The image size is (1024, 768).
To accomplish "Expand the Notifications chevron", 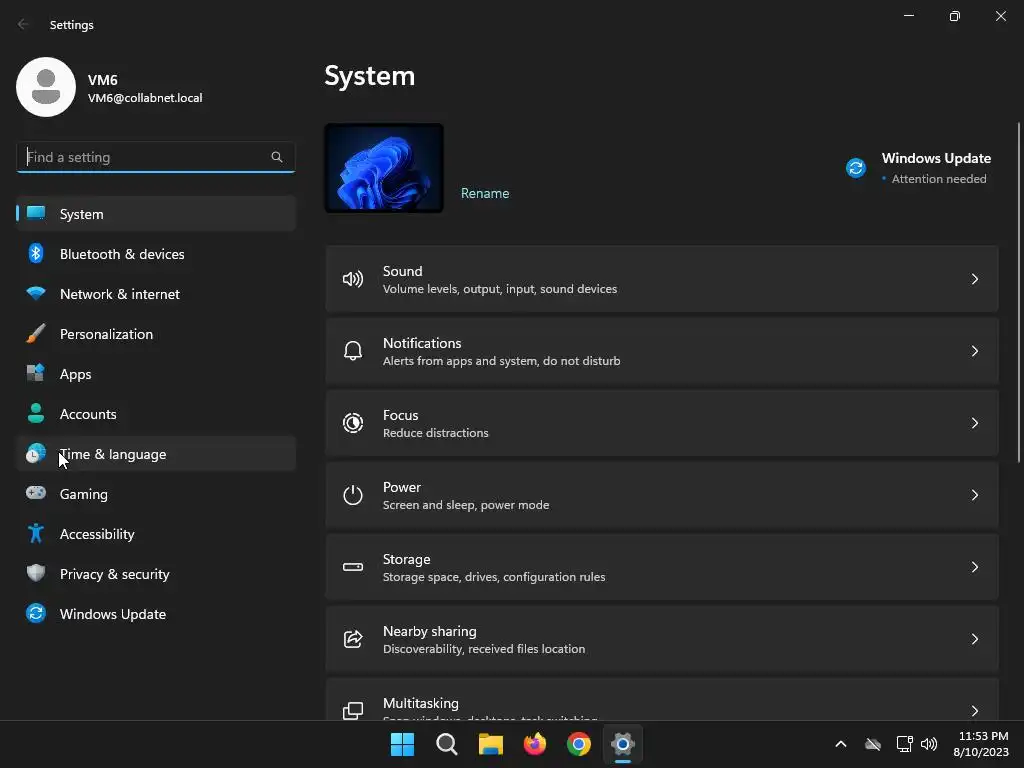I will 974,351.
